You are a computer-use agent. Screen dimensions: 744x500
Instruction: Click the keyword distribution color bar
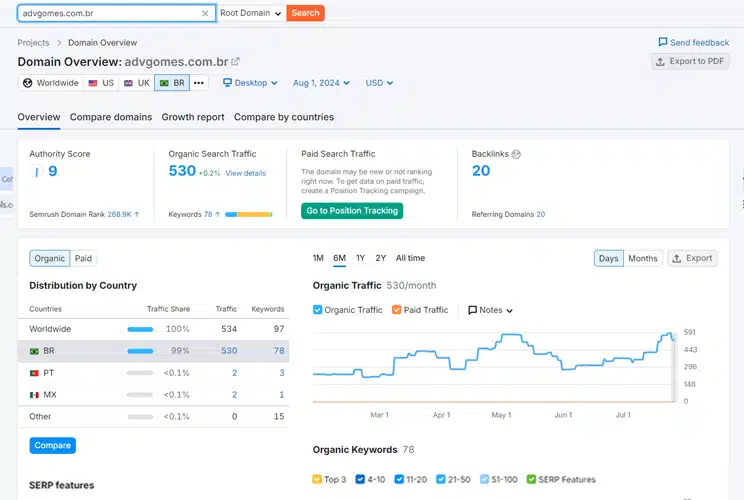tap(249, 214)
